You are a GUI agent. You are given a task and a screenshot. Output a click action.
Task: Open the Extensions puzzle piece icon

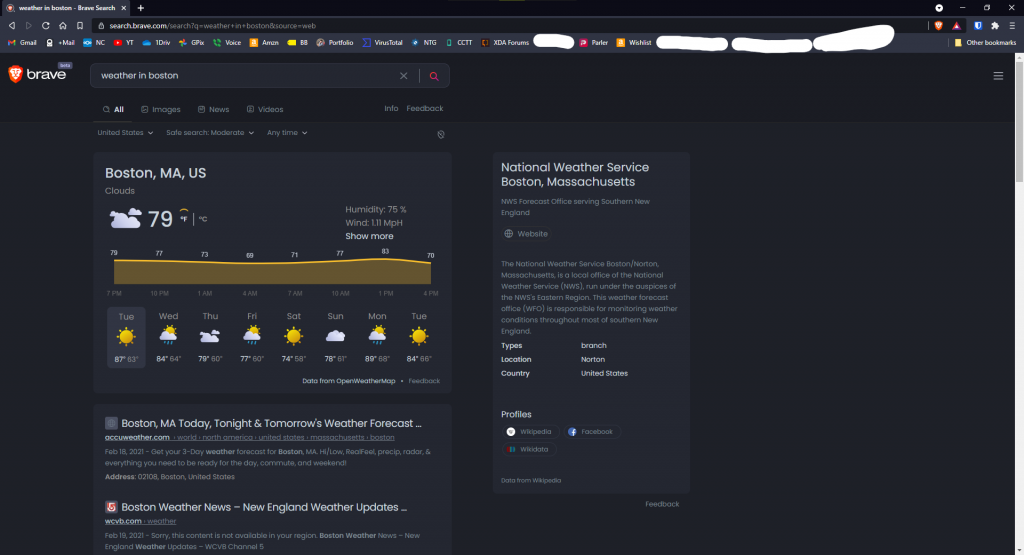[x=995, y=25]
